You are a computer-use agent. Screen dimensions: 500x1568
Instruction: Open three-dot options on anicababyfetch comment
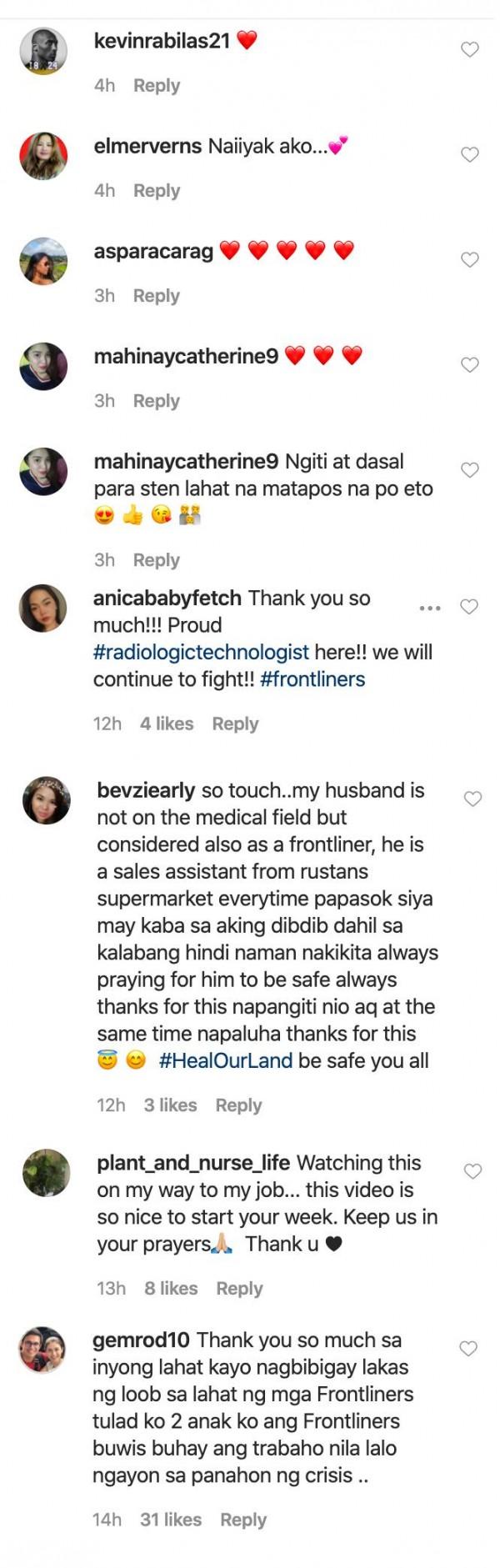(430, 608)
